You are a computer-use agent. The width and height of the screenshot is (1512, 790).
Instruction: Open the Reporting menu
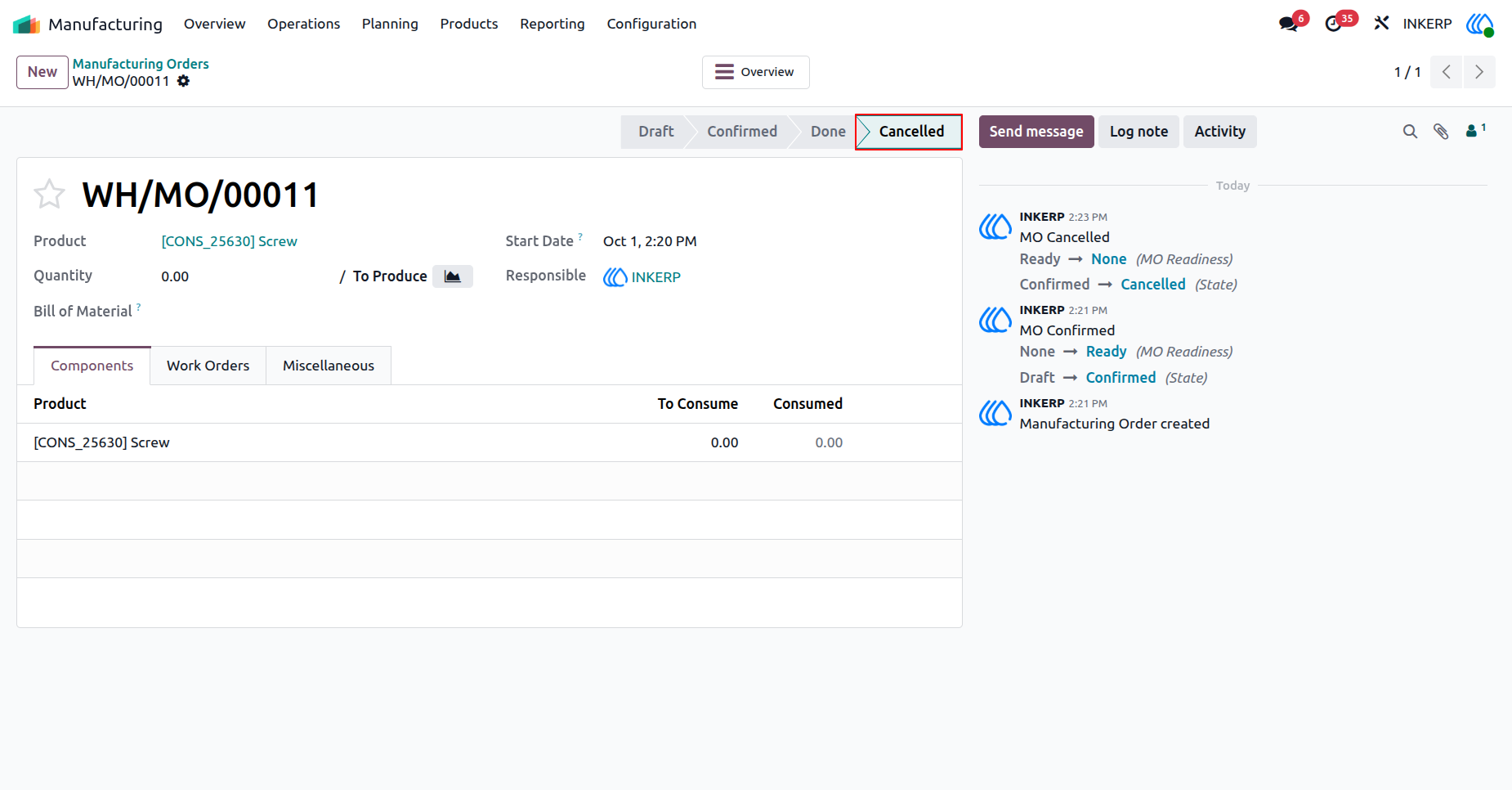(552, 24)
